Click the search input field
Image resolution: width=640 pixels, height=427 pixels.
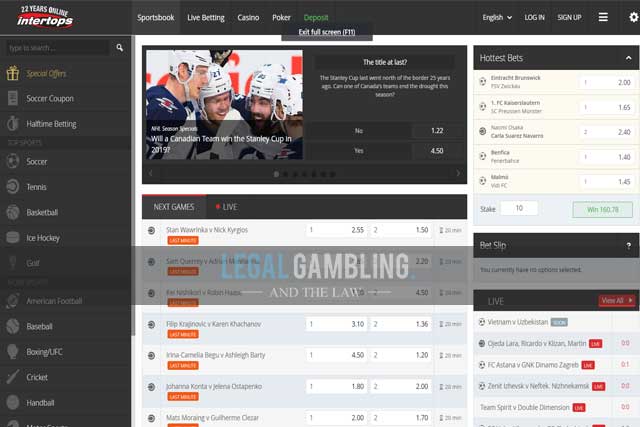pos(57,48)
